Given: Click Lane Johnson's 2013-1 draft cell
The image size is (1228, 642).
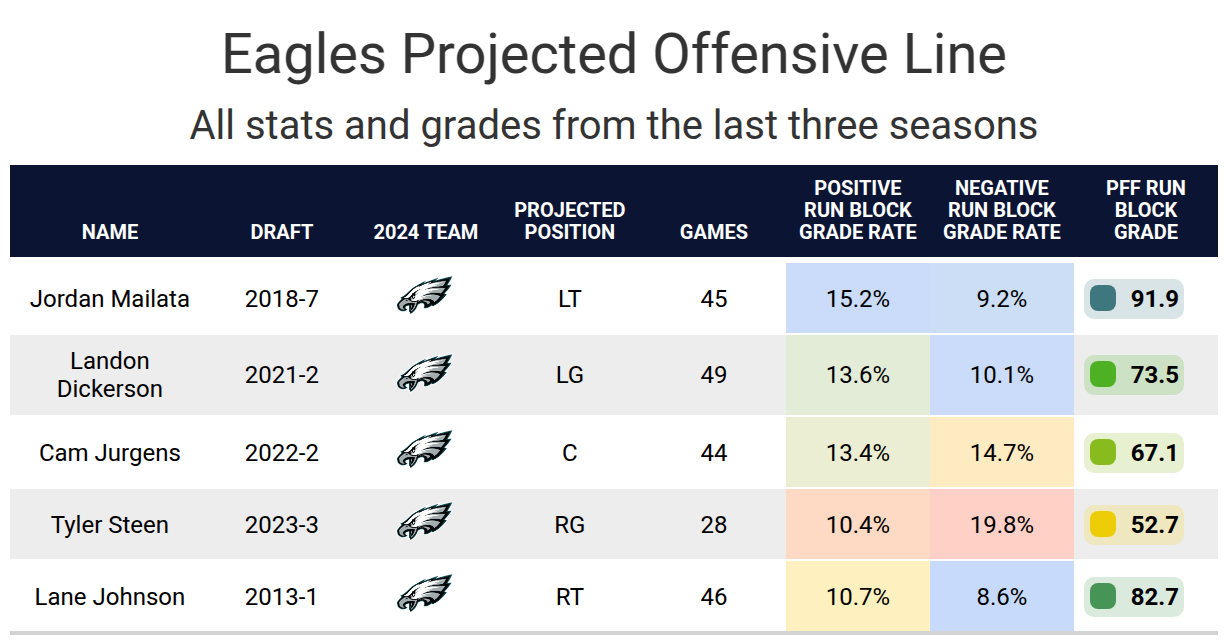Looking at the screenshot, I should pyautogui.click(x=282, y=597).
